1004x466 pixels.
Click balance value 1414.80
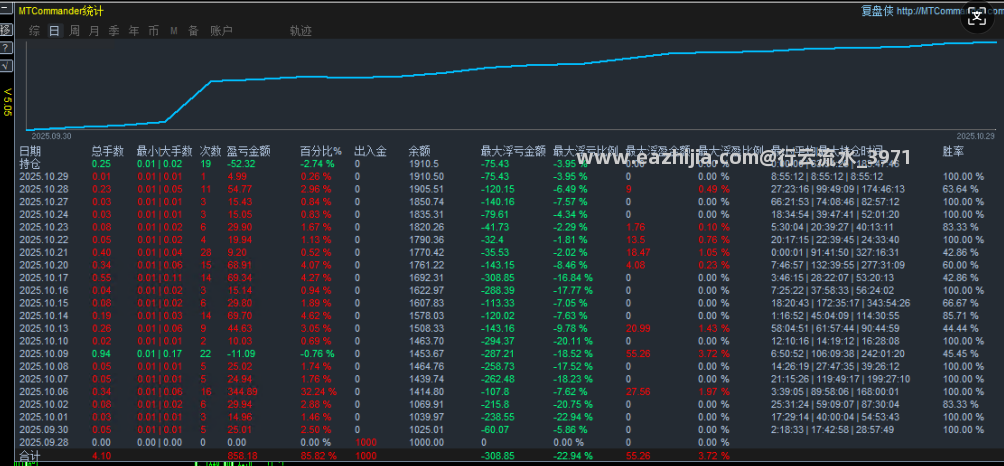[426, 391]
